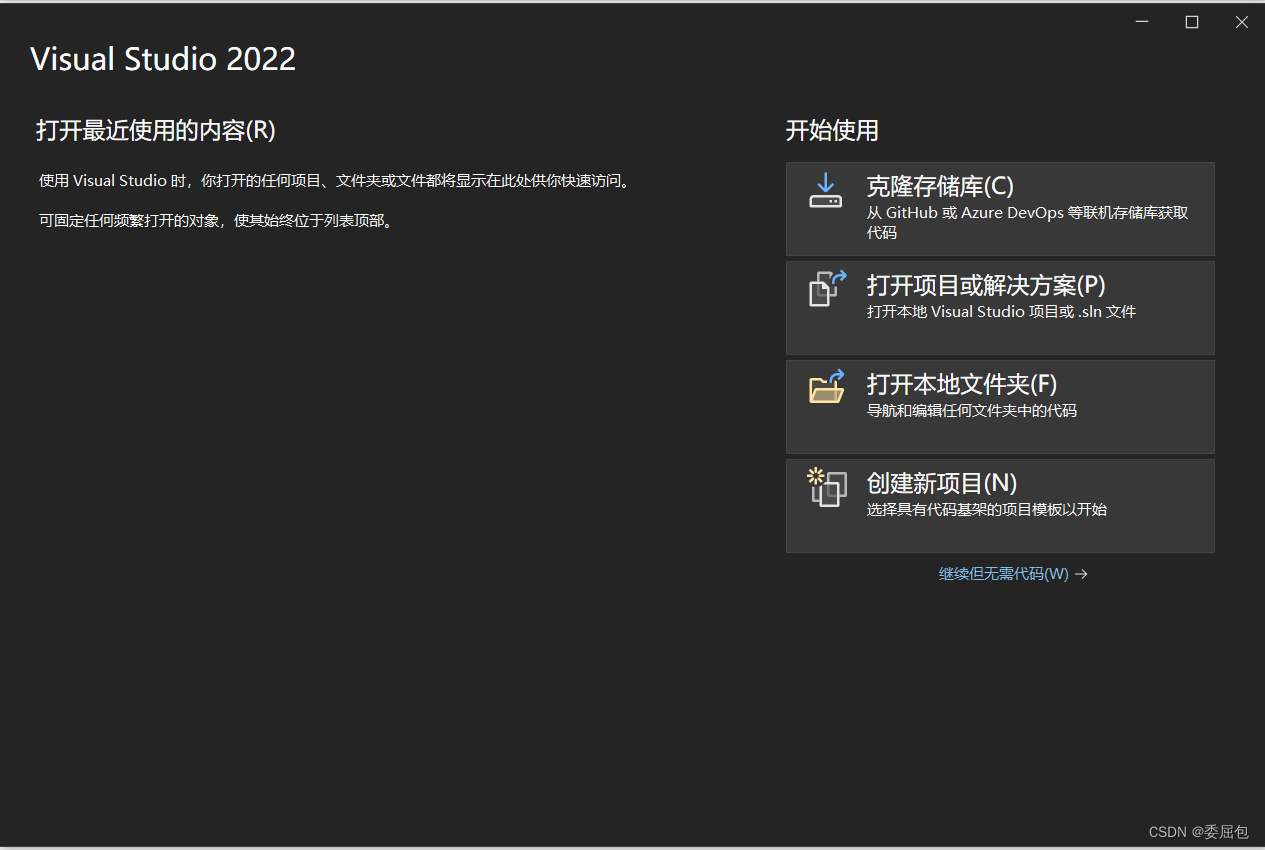Click the 开始使用 heading

[x=832, y=130]
